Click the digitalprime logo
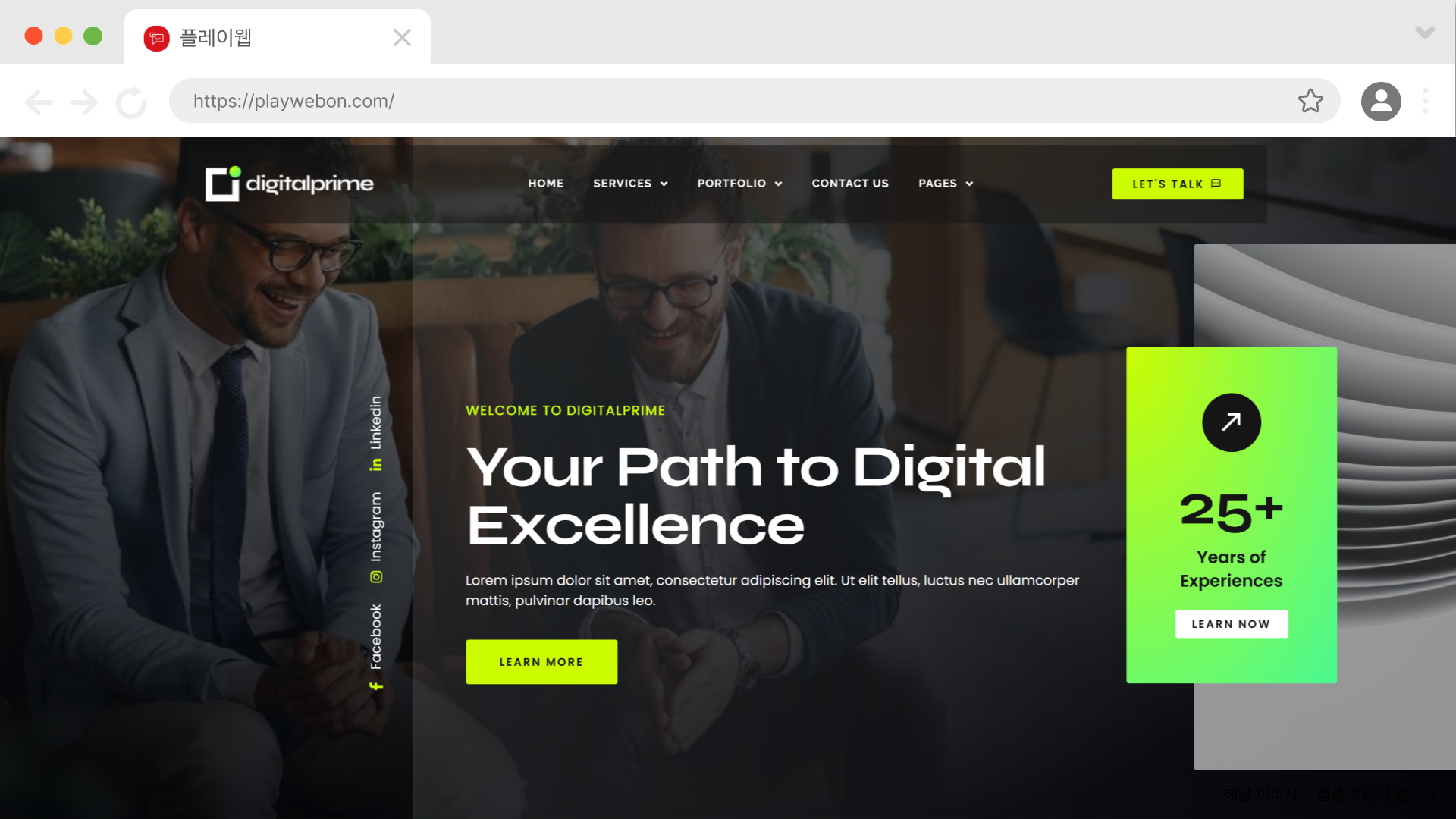Viewport: 1456px width, 819px height. [x=289, y=184]
